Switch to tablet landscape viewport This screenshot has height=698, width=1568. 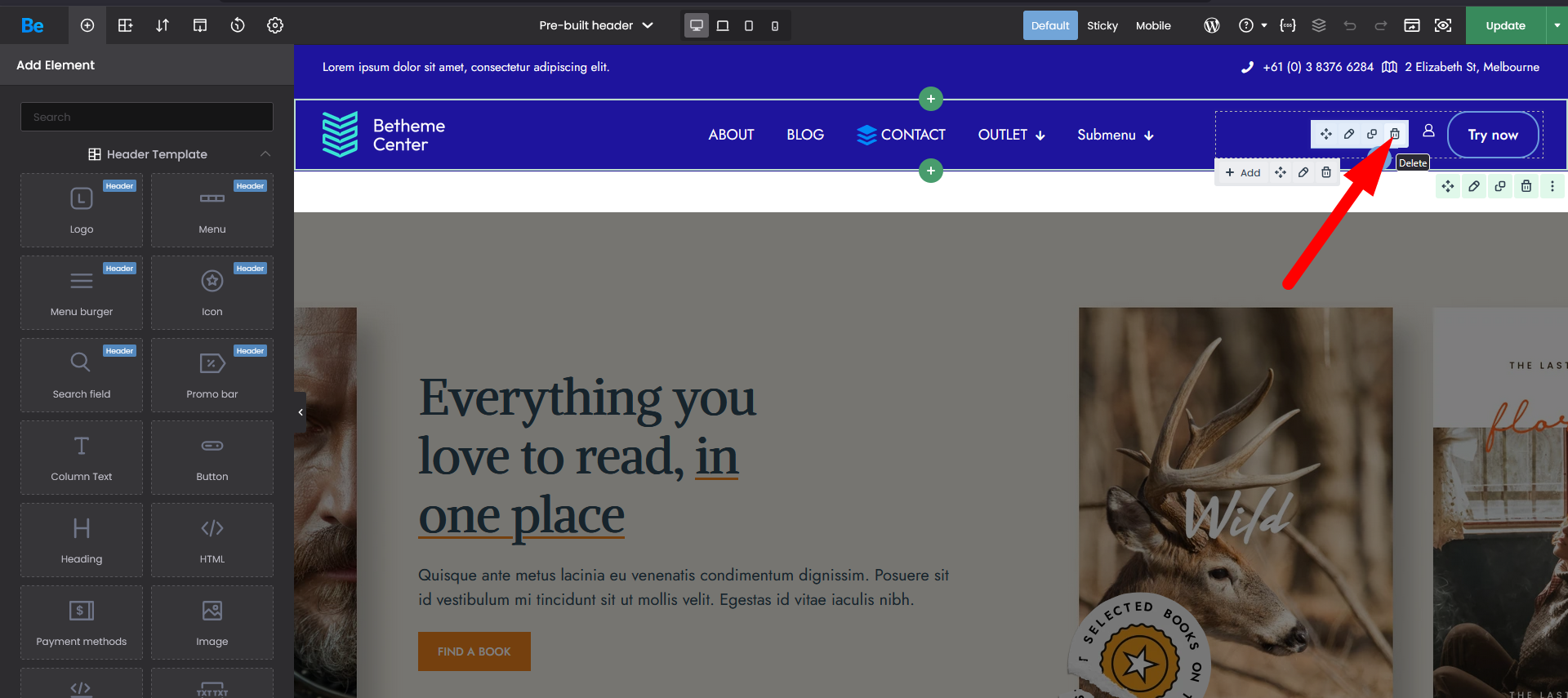click(723, 25)
